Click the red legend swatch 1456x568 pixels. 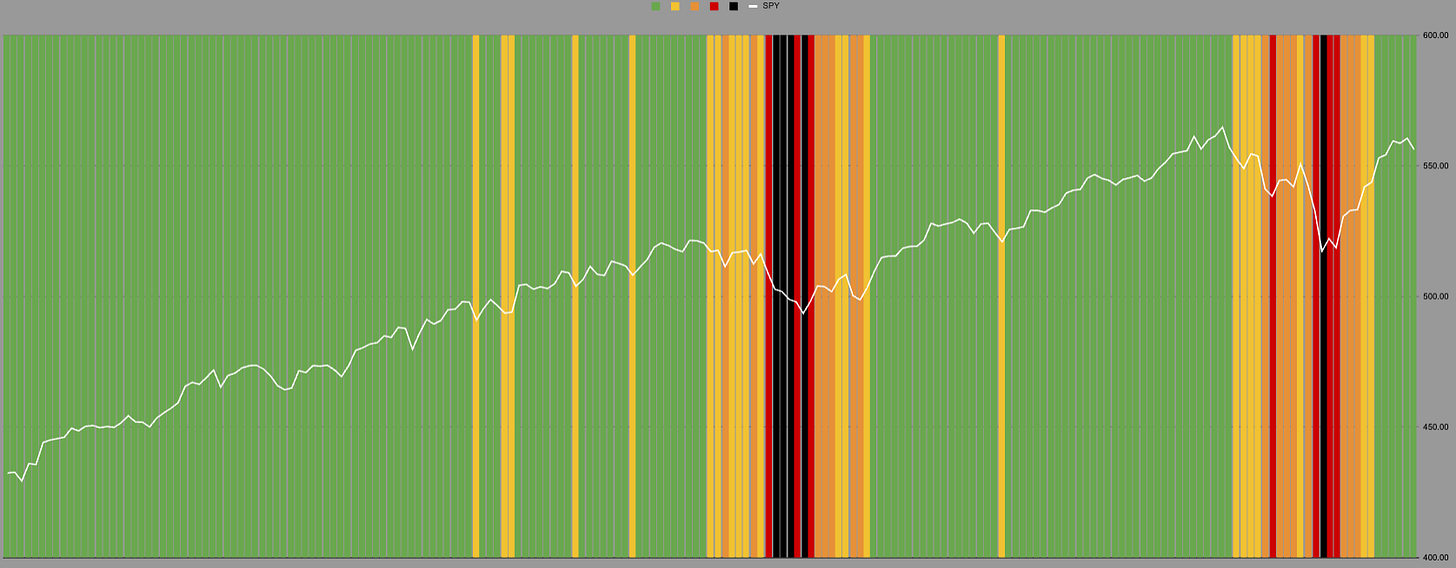[x=714, y=6]
